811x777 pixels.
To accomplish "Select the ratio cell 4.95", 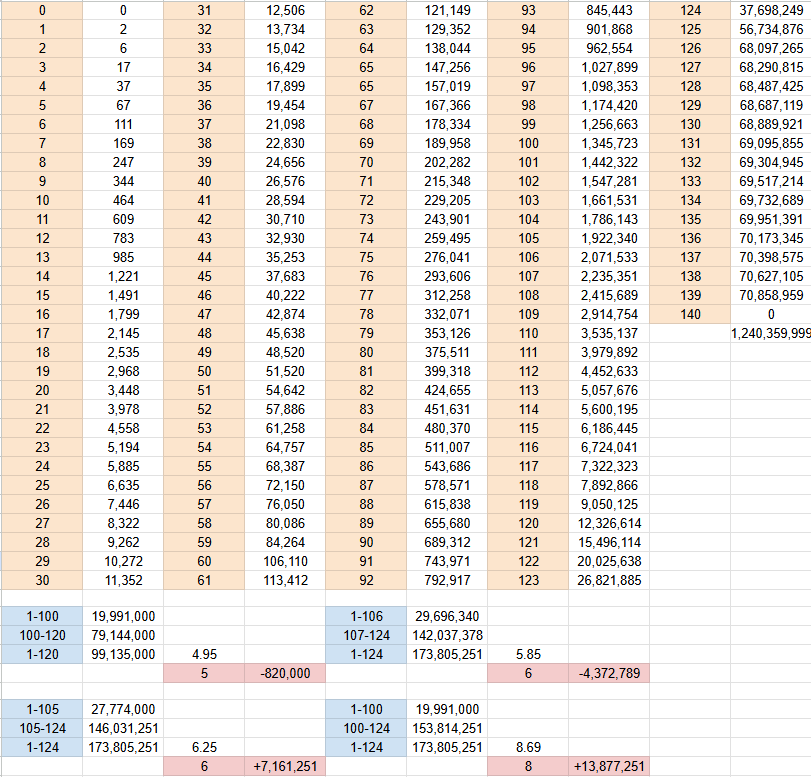I will [203, 654].
